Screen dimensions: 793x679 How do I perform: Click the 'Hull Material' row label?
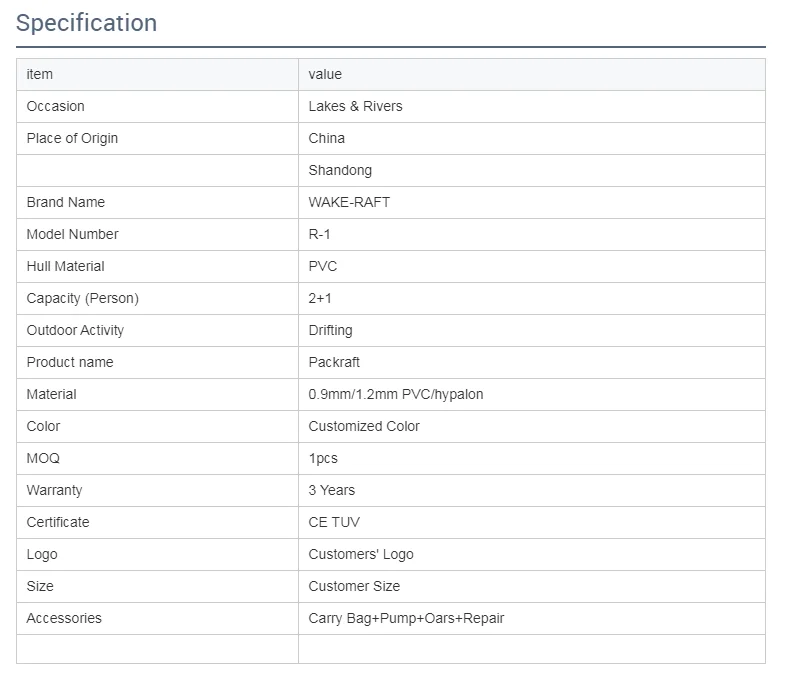coord(65,266)
